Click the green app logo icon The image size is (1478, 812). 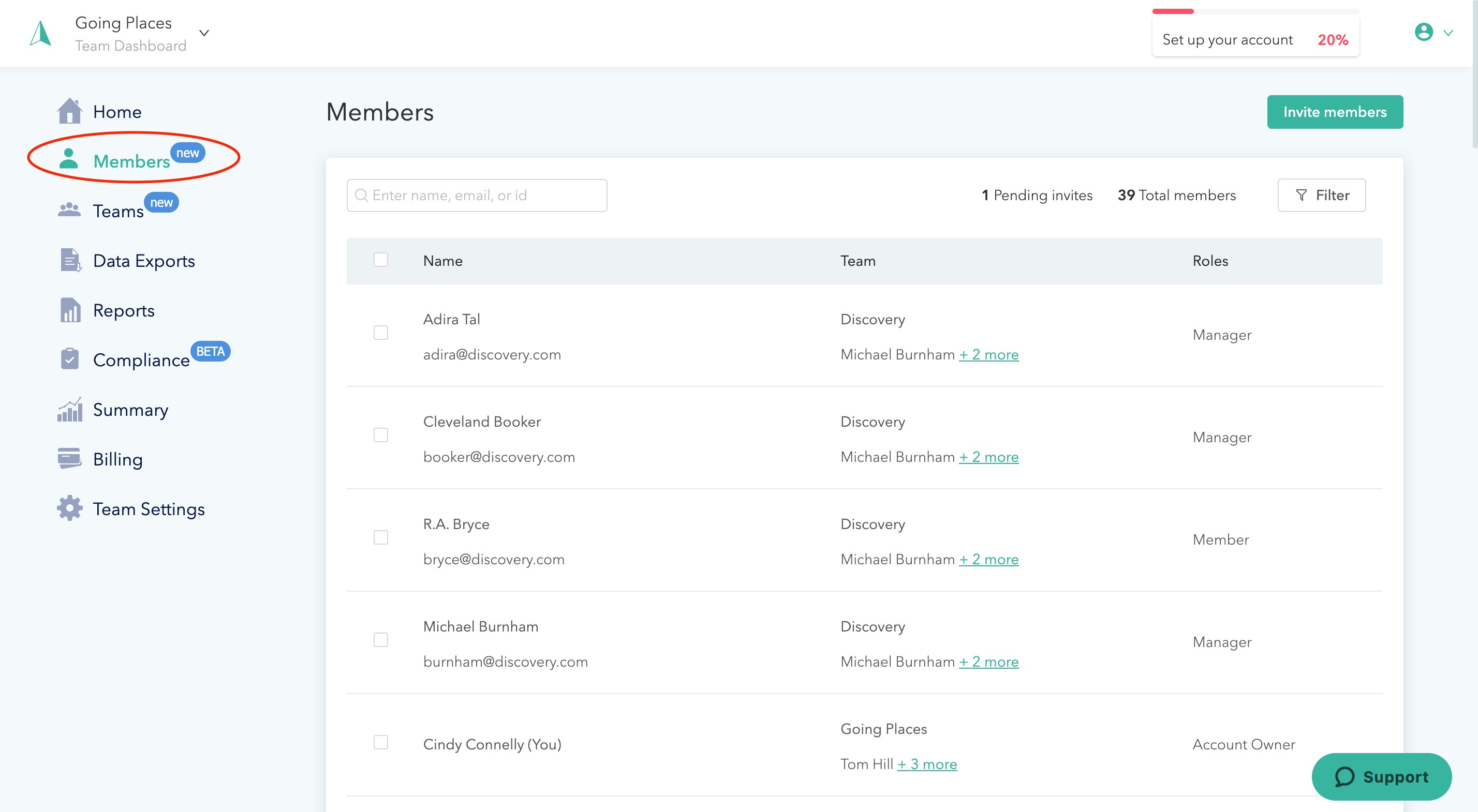tap(41, 33)
